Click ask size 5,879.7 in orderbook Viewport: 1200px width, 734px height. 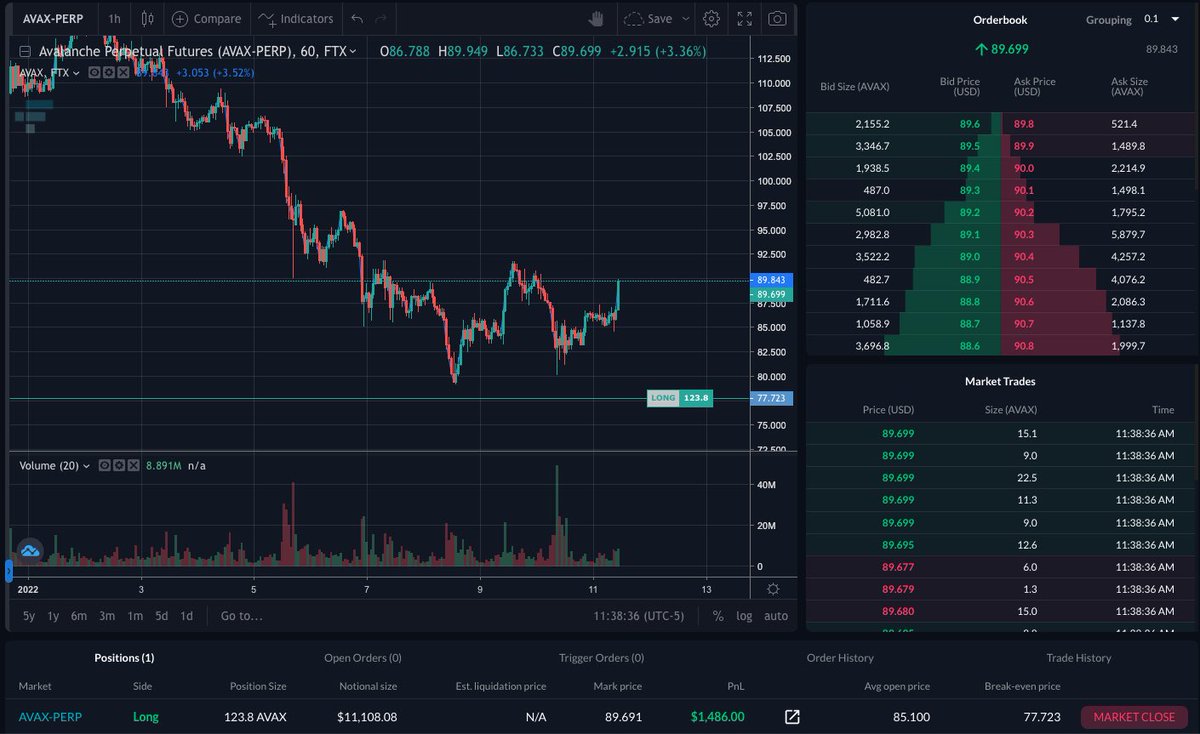1128,234
